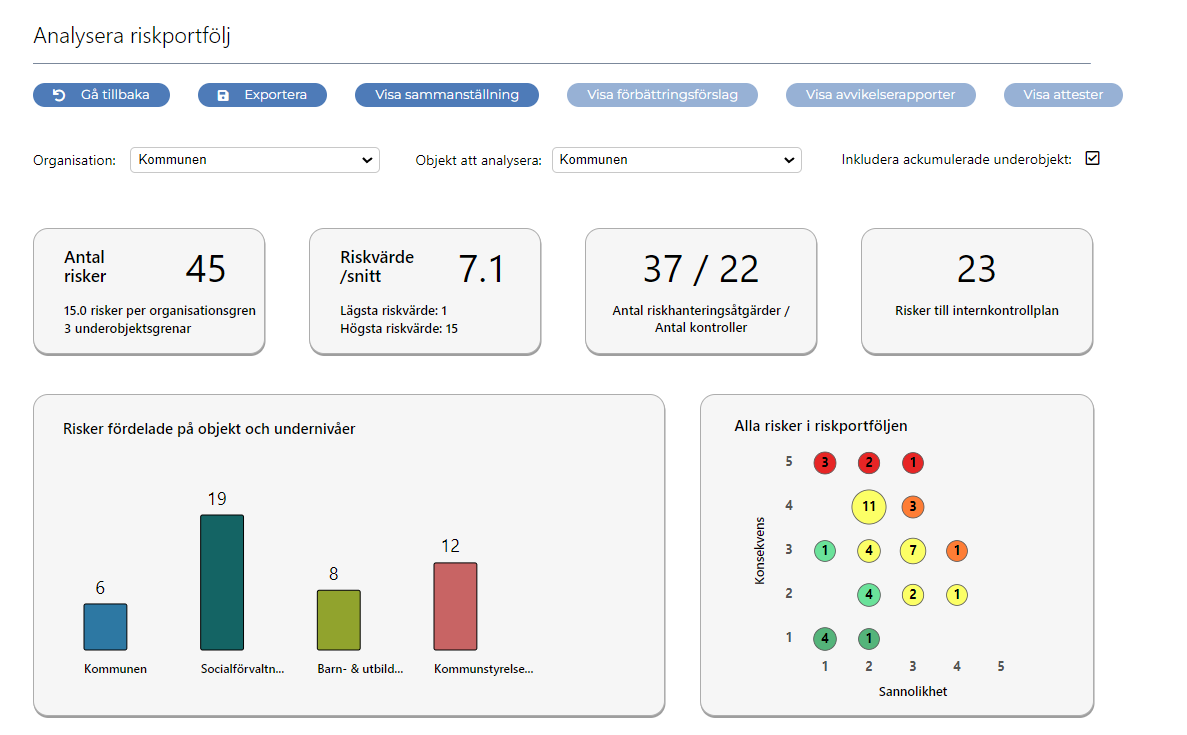The width and height of the screenshot is (1187, 735).
Task: Click the large yellow bubble with 11 risks
Action: tap(869, 507)
